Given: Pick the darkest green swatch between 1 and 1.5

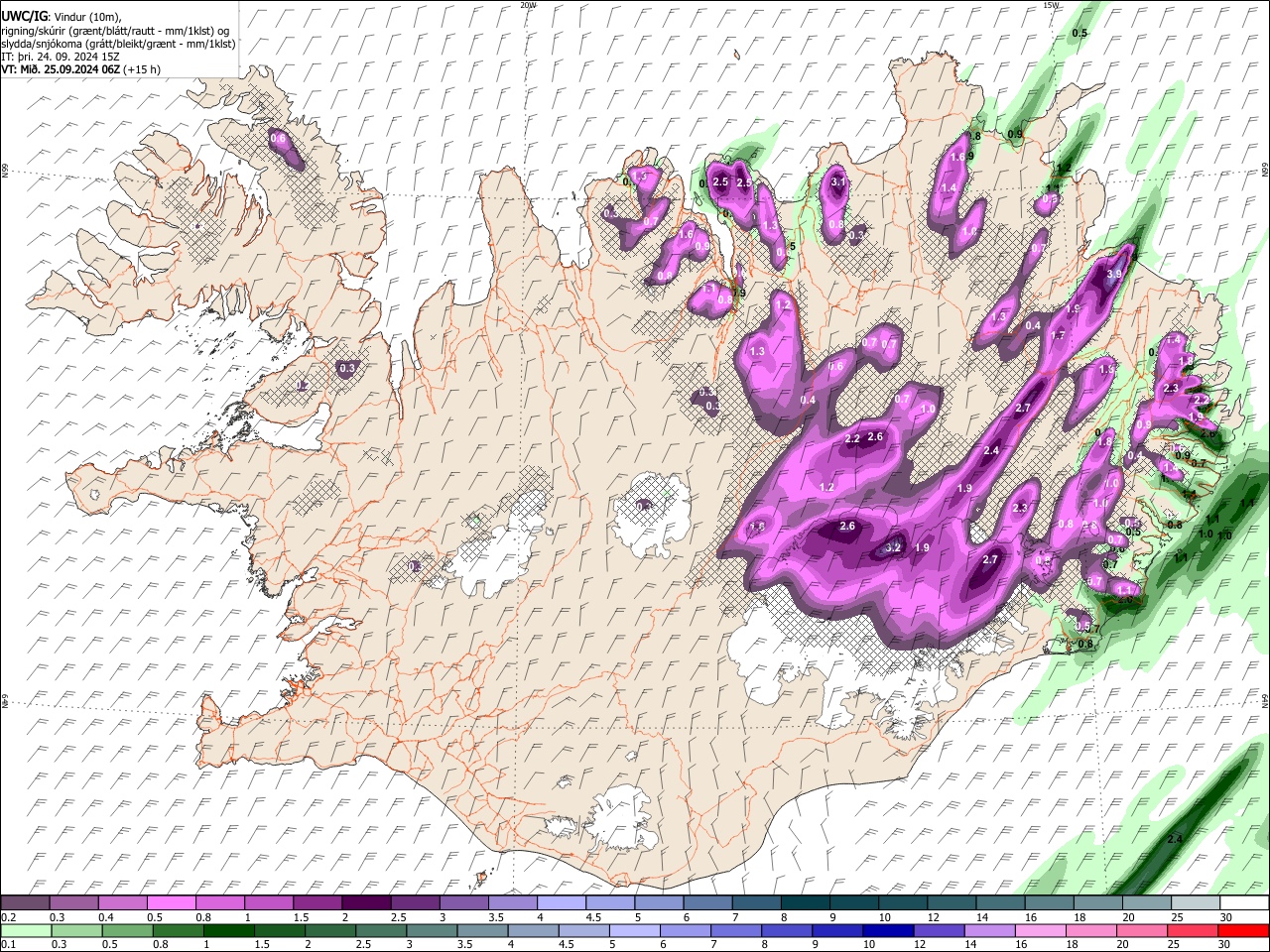Looking at the screenshot, I should coord(230,930).
